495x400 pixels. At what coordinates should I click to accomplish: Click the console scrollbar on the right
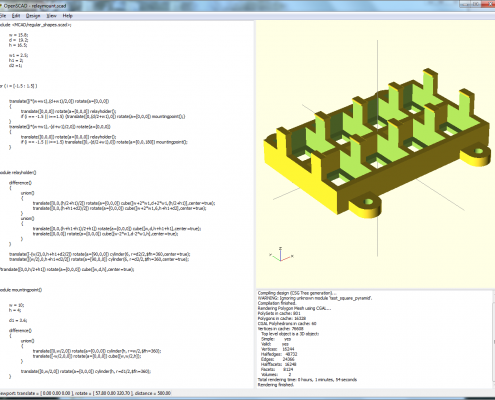[x=493, y=339]
